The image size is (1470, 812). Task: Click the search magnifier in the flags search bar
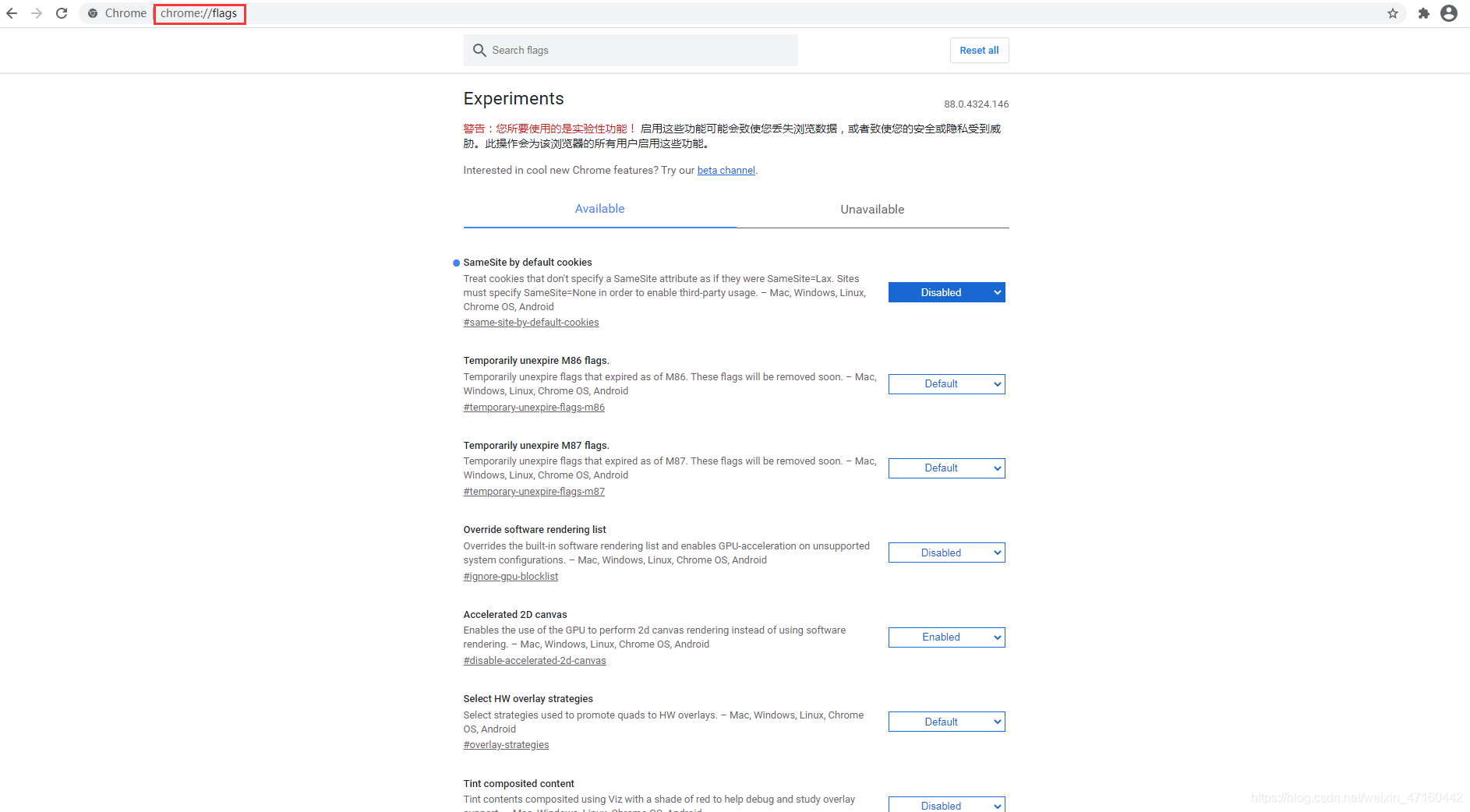(x=479, y=50)
